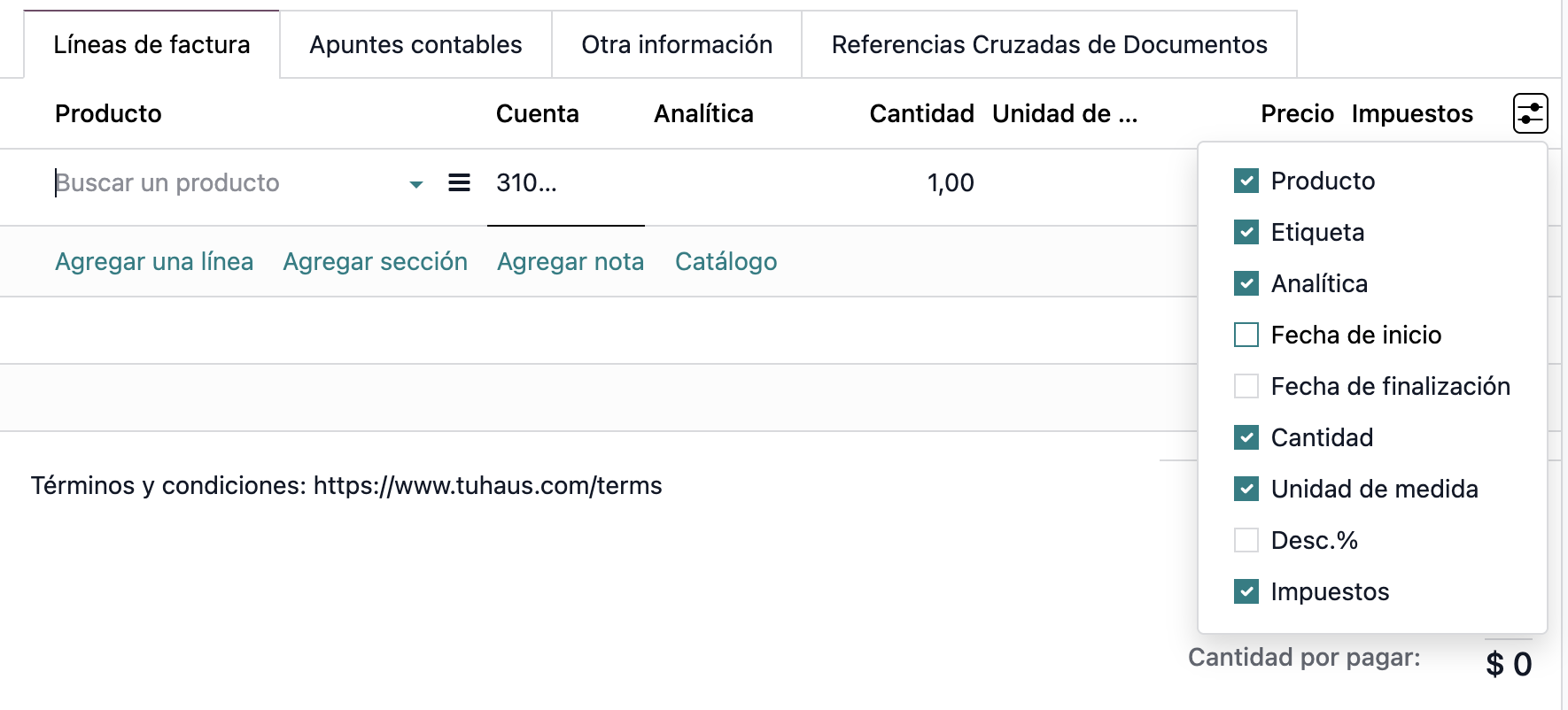Disable the Unidad de medida column
The image size is (1568, 710).
point(1246,489)
